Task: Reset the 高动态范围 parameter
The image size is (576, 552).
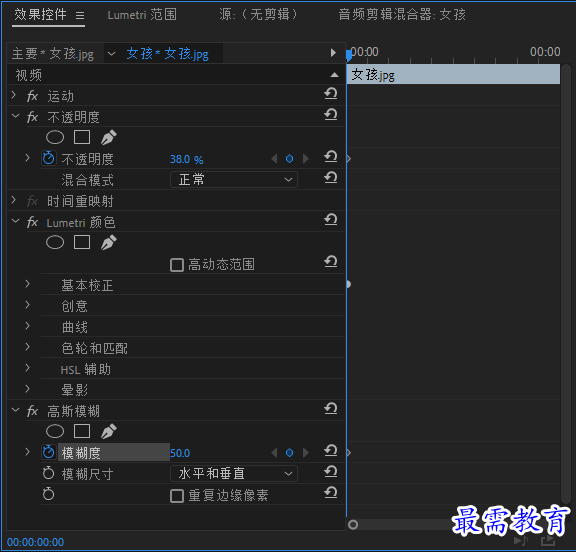Action: point(331,261)
